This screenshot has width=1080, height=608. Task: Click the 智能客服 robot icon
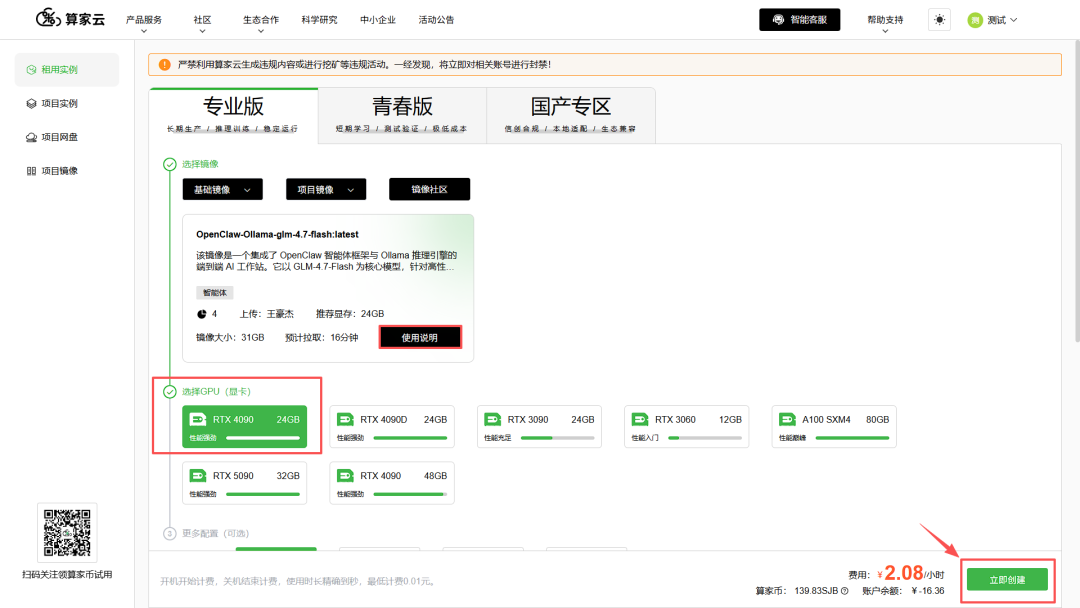[x=778, y=20]
